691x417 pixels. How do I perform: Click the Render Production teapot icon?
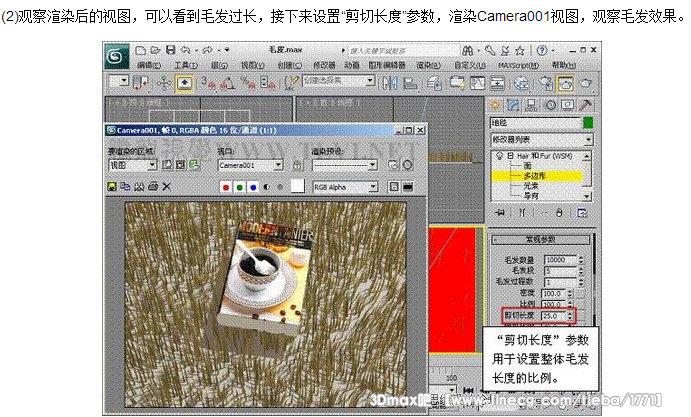pyautogui.click(x=586, y=83)
